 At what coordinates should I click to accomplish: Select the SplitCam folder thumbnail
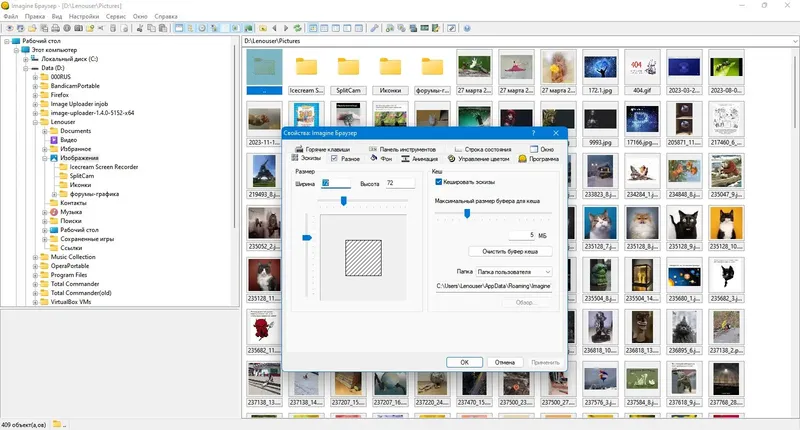click(348, 72)
